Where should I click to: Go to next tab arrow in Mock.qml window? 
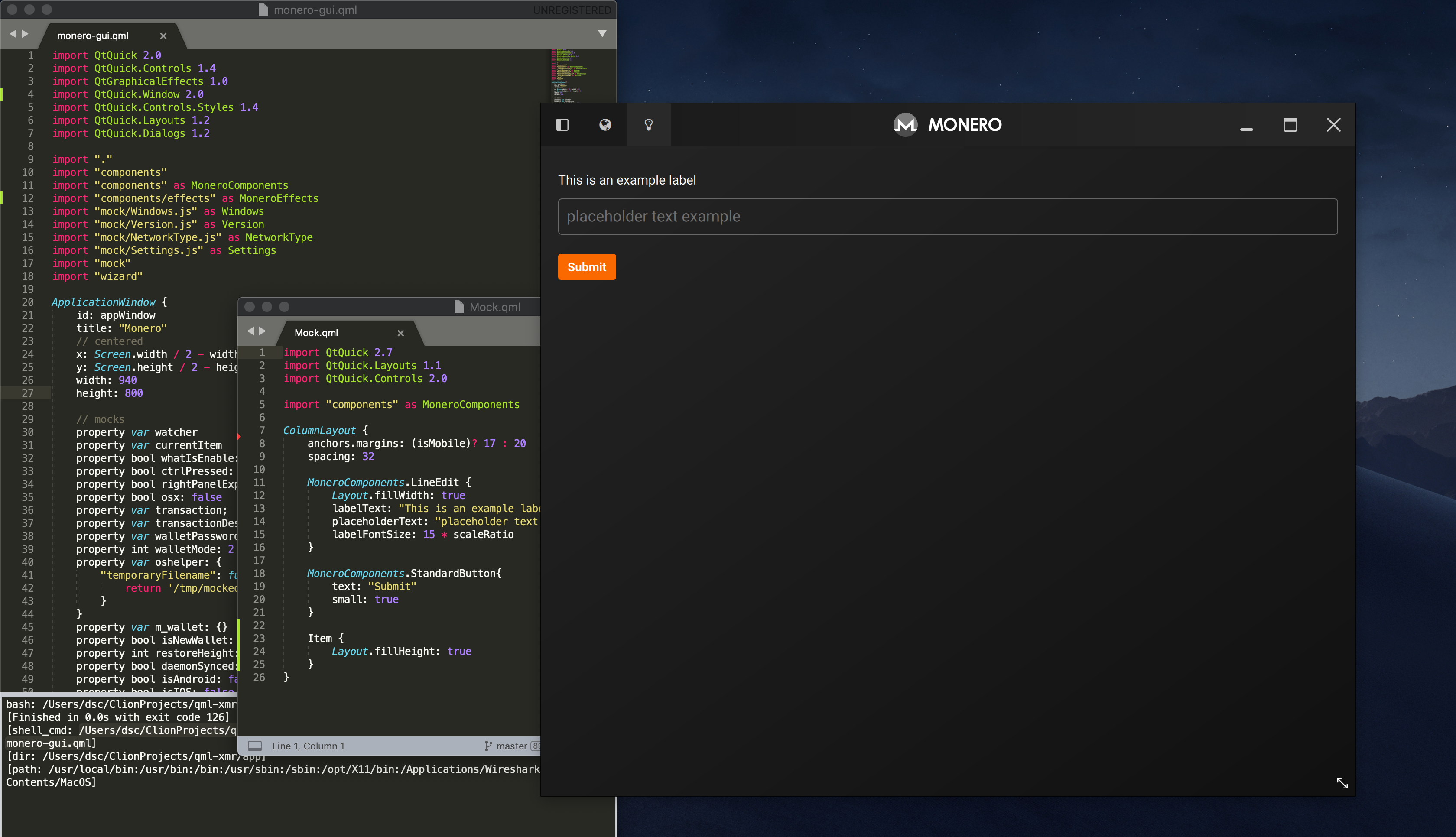[x=262, y=331]
